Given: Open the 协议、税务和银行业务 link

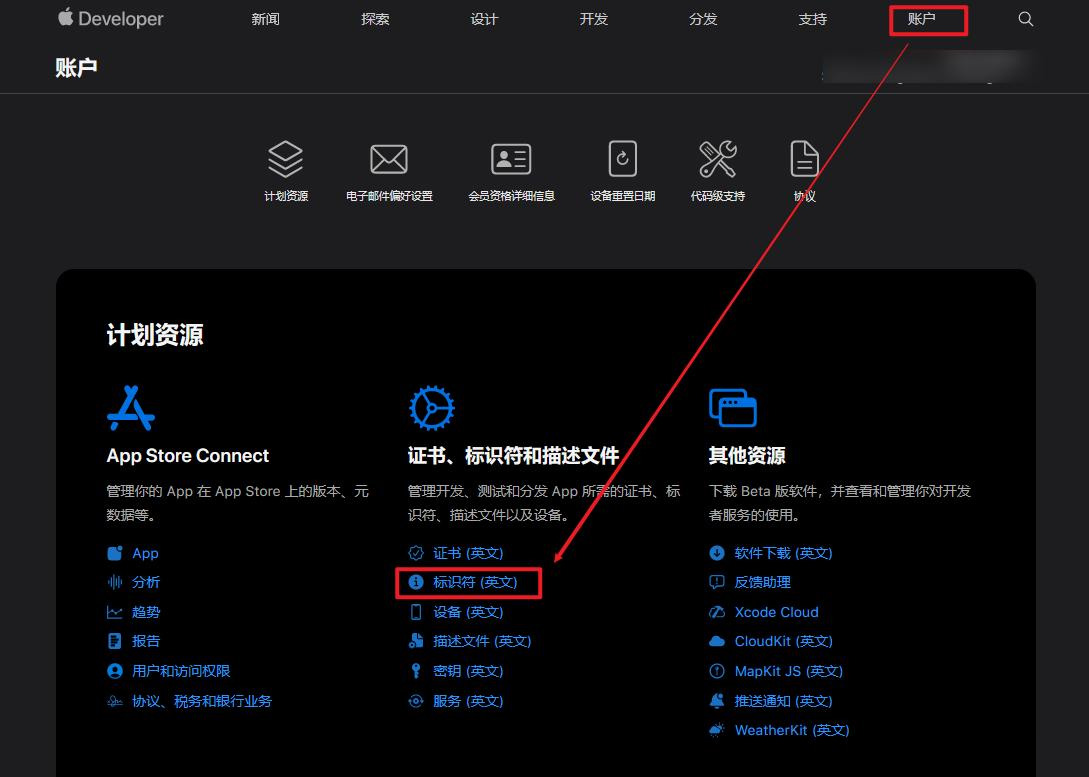Looking at the screenshot, I should [x=202, y=701].
